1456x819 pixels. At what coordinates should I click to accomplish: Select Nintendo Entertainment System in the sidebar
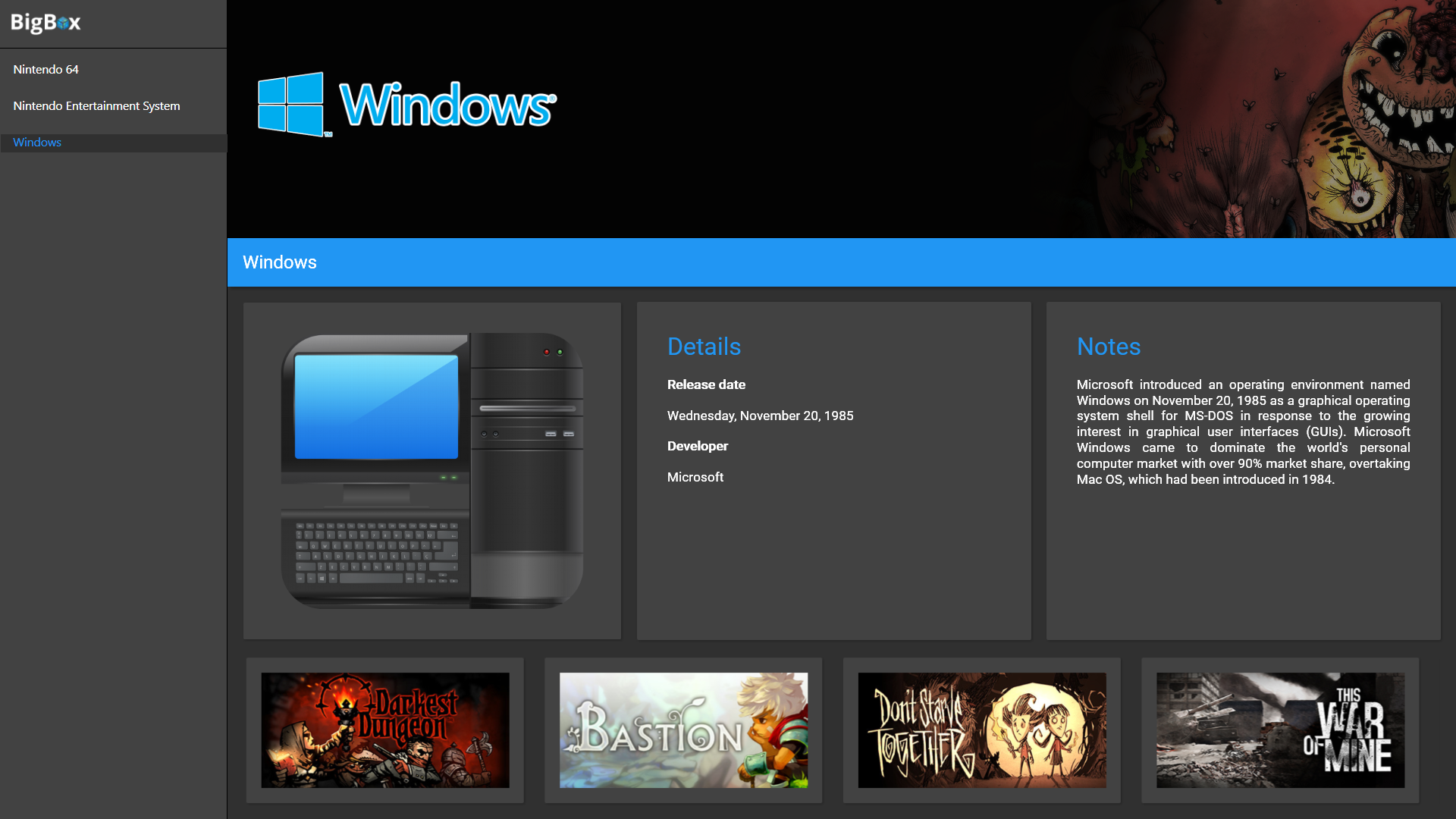coord(114,105)
